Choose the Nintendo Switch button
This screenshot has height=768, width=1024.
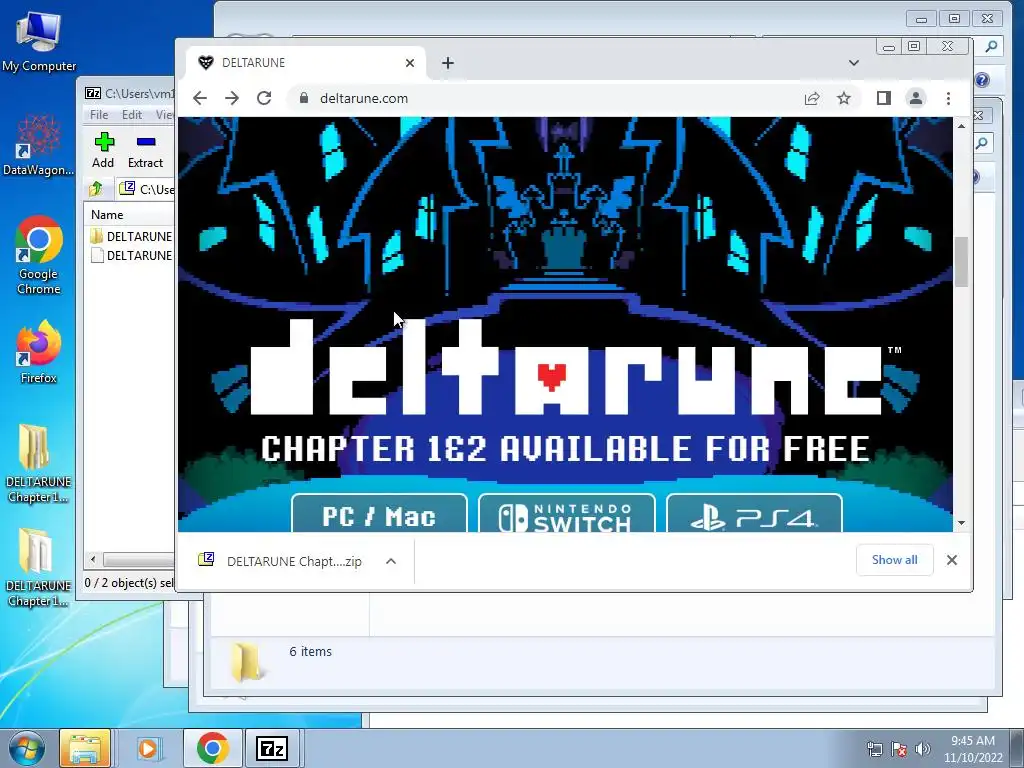[x=566, y=514]
